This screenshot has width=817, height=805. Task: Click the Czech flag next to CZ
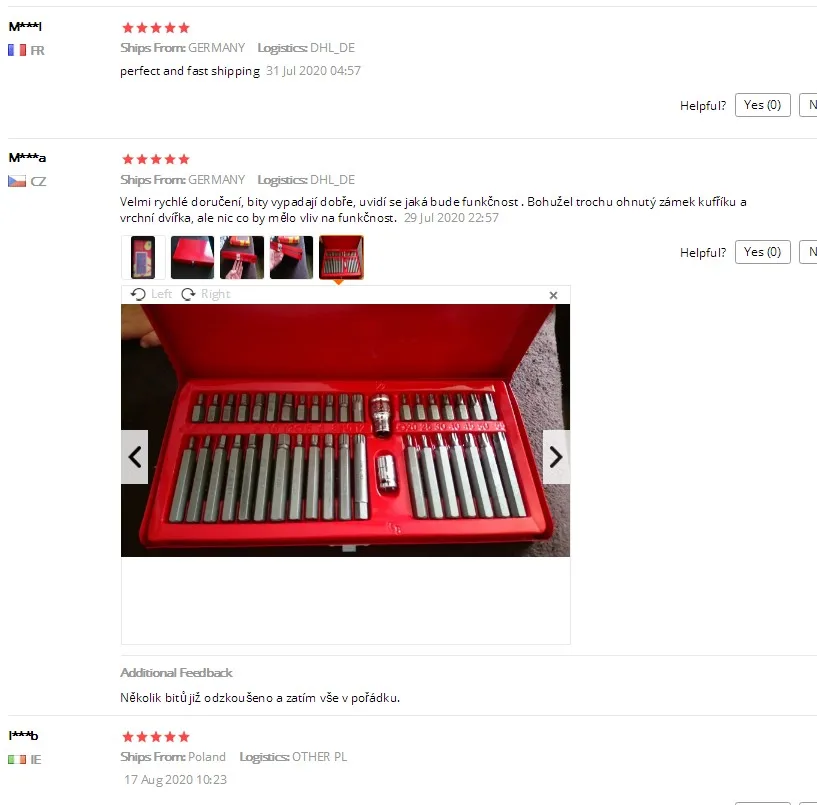tap(17, 181)
